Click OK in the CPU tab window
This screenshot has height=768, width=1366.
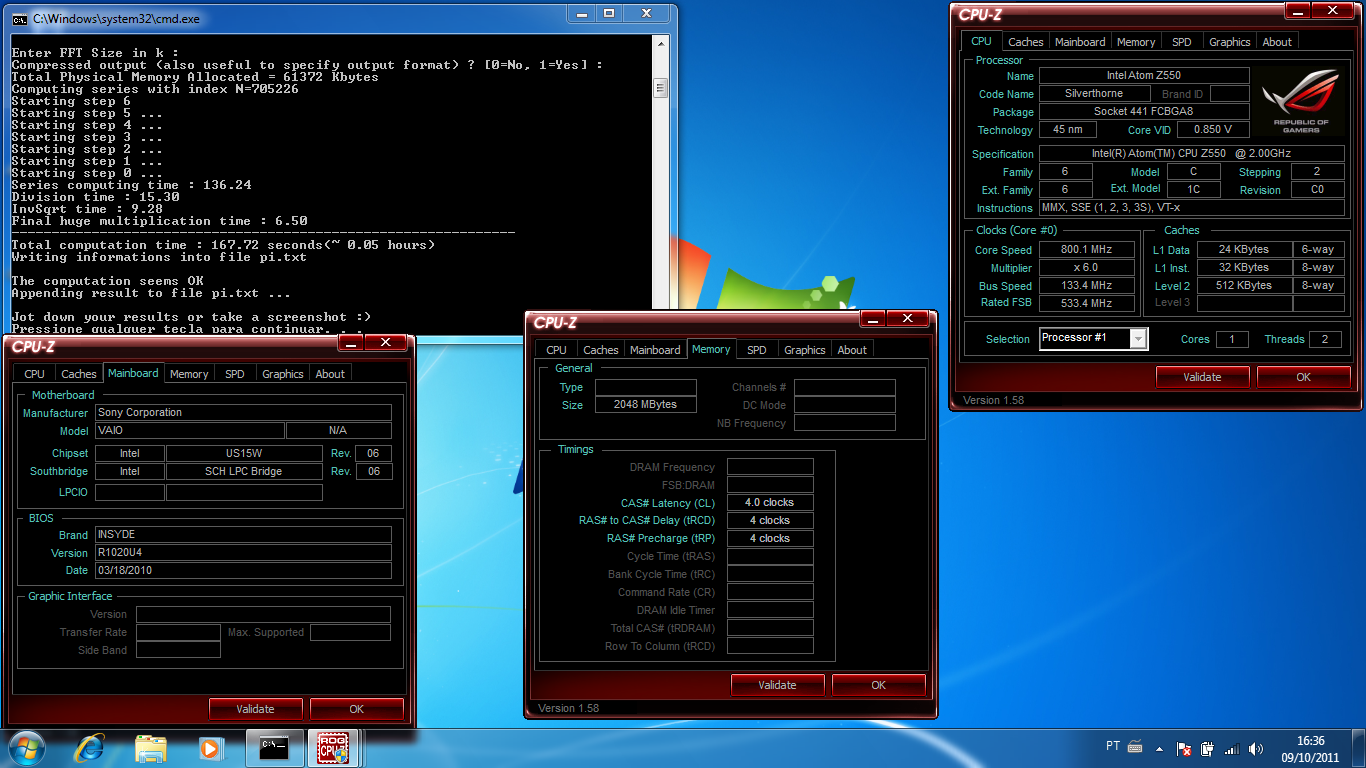click(x=1303, y=377)
